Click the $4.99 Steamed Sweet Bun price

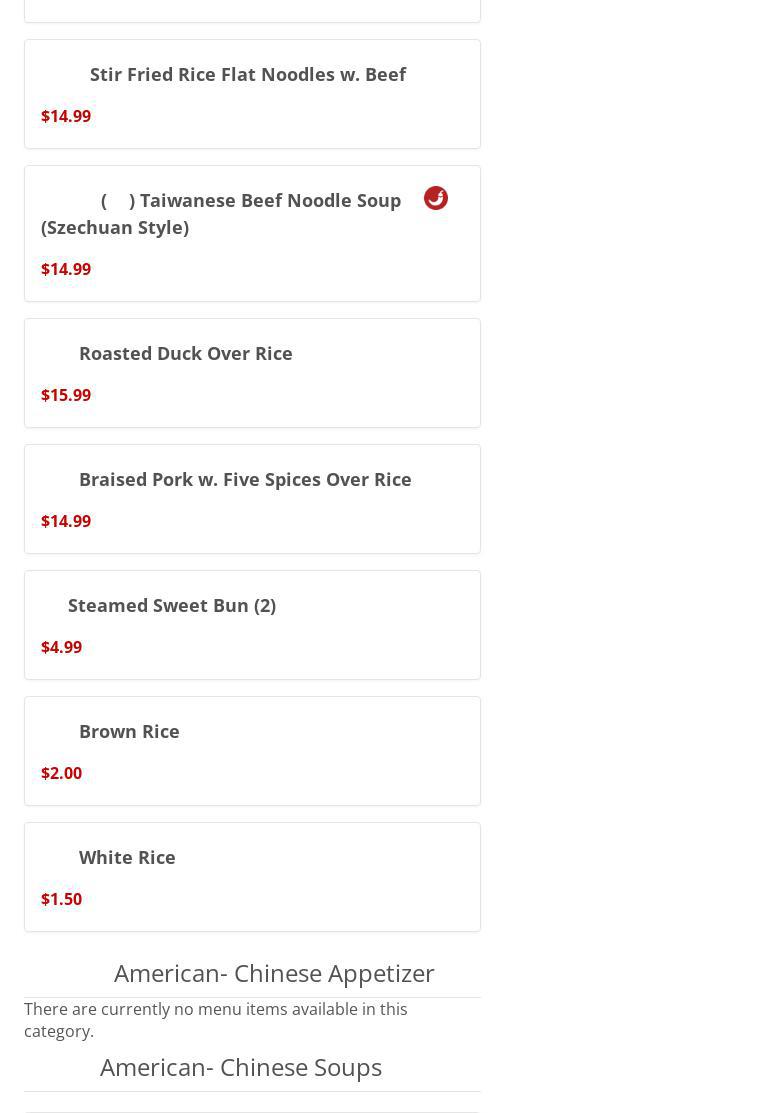pyautogui.click(x=61, y=647)
